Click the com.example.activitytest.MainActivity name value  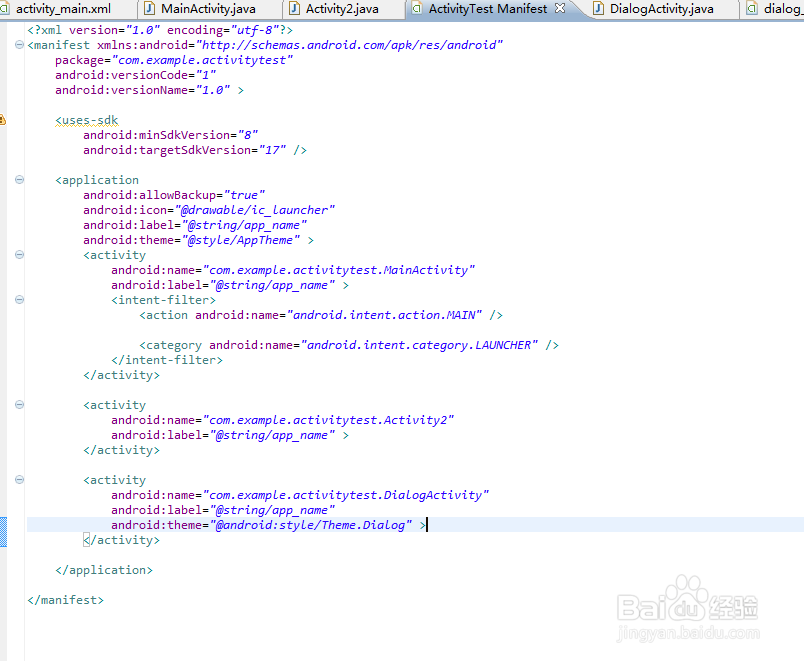coord(338,270)
